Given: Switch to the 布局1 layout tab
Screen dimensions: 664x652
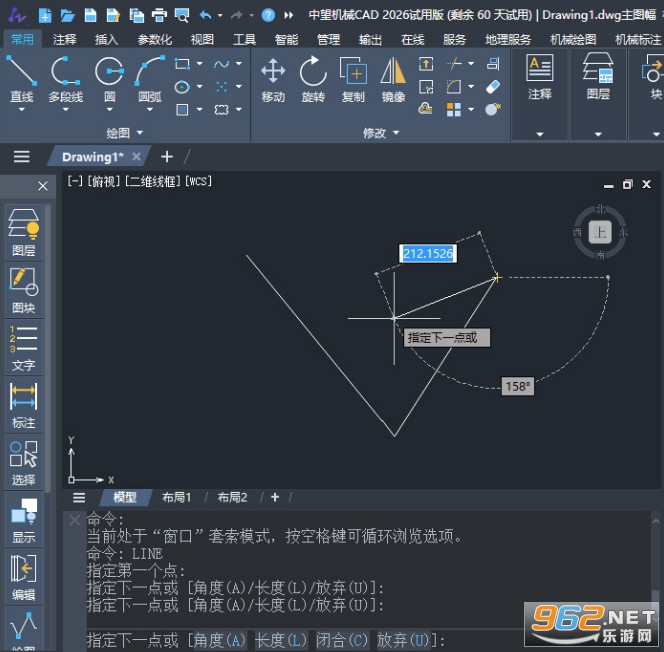Looking at the screenshot, I should [176, 497].
